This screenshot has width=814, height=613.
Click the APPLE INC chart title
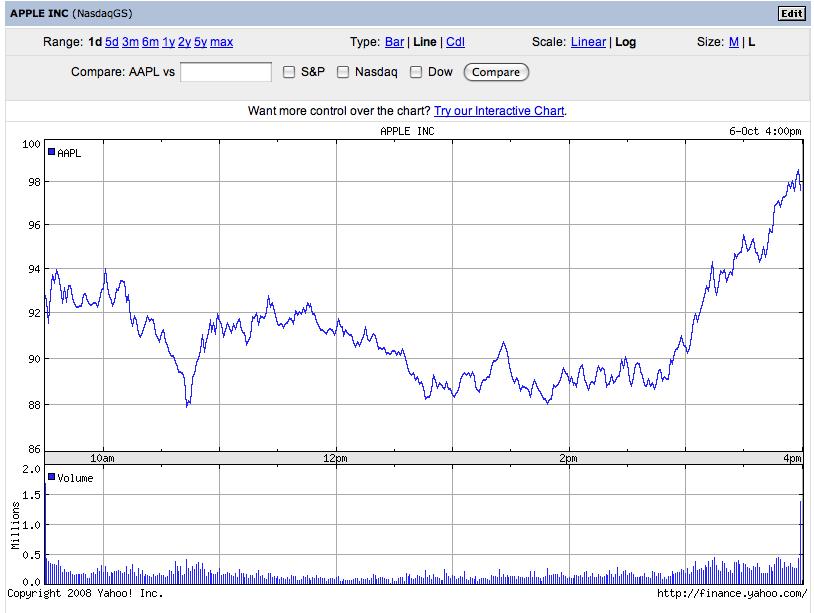click(x=407, y=131)
